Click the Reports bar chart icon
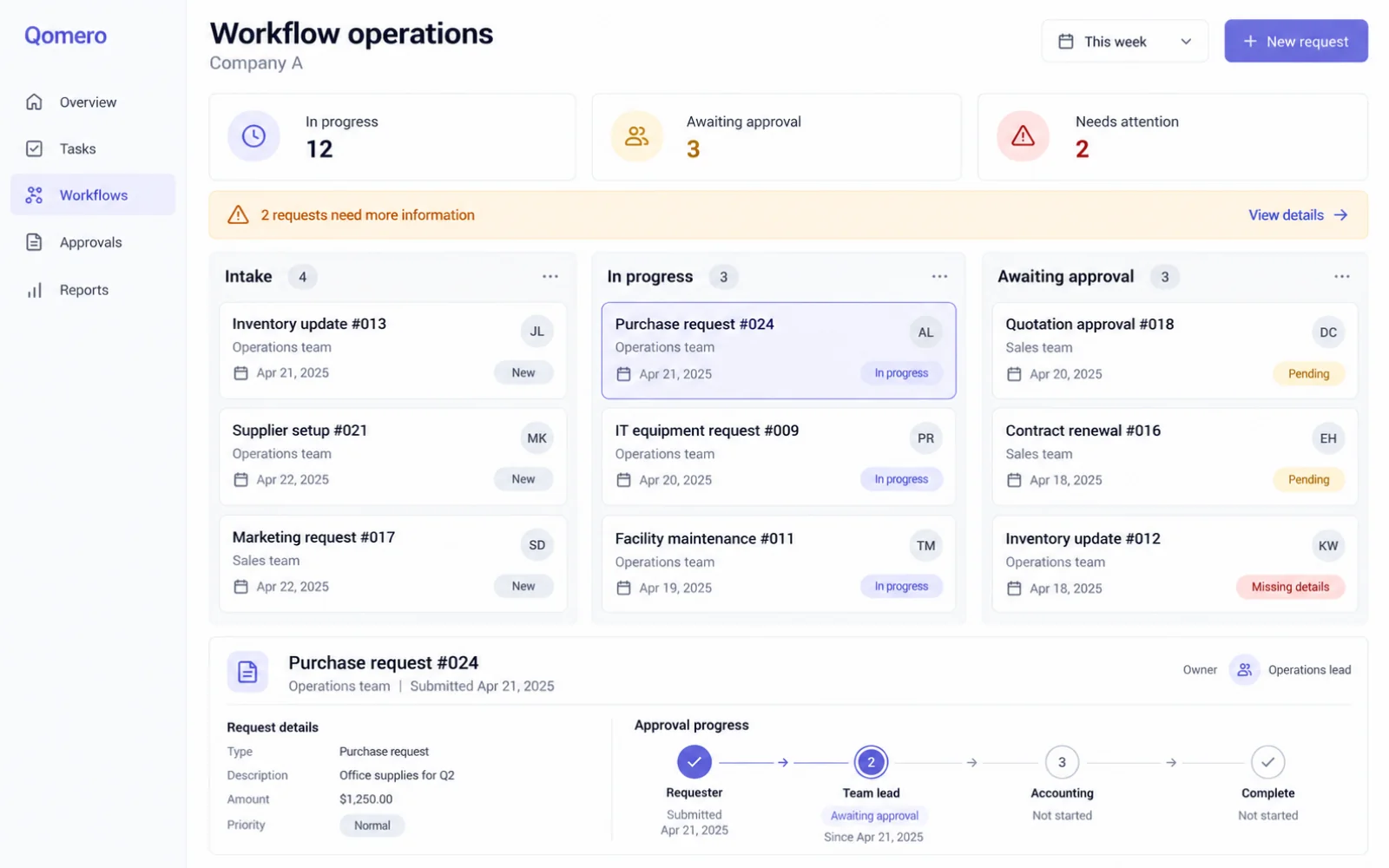Viewport: 1389px width, 868px height. coord(34,290)
